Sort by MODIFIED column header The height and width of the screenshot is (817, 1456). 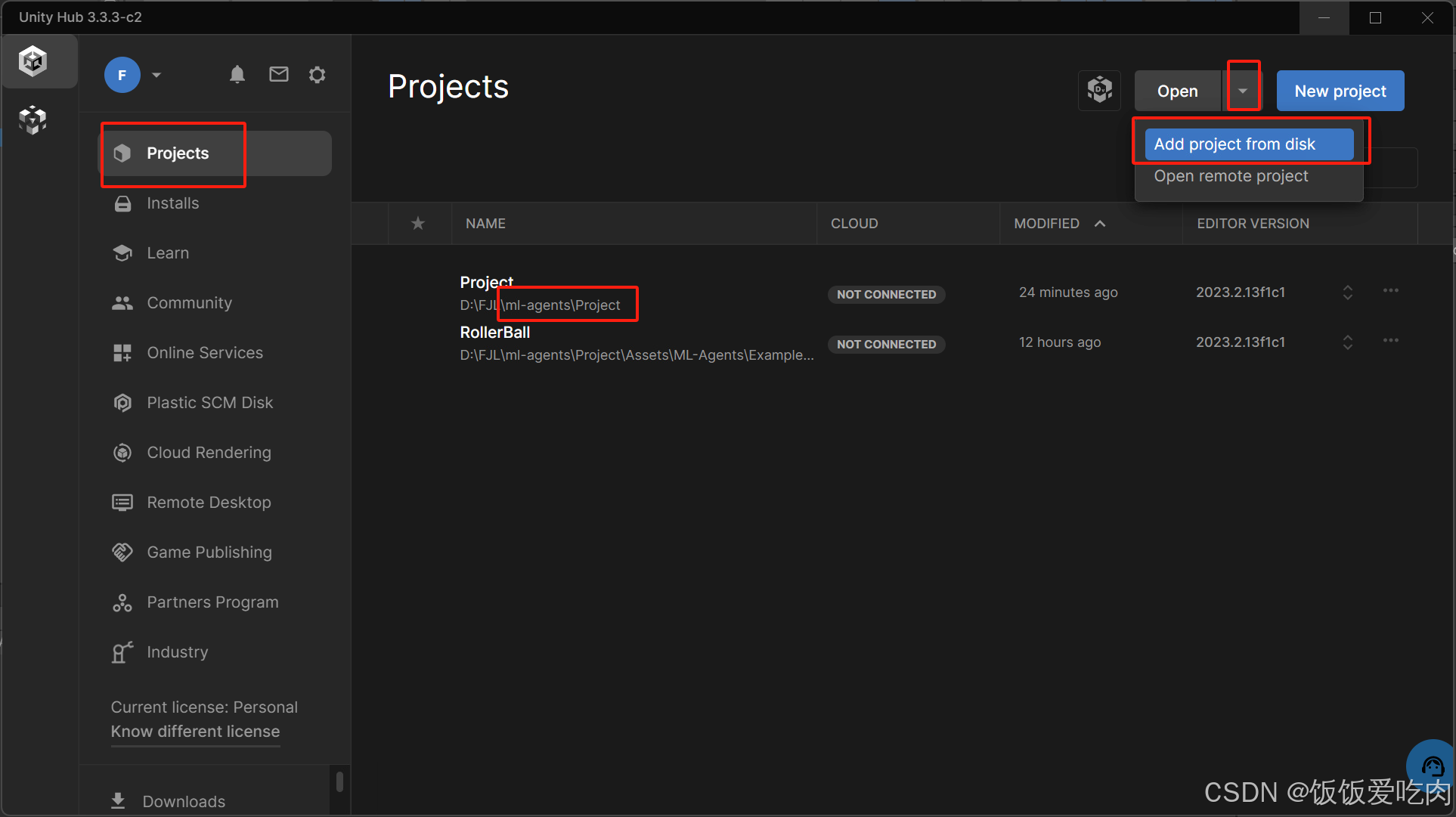(1046, 224)
